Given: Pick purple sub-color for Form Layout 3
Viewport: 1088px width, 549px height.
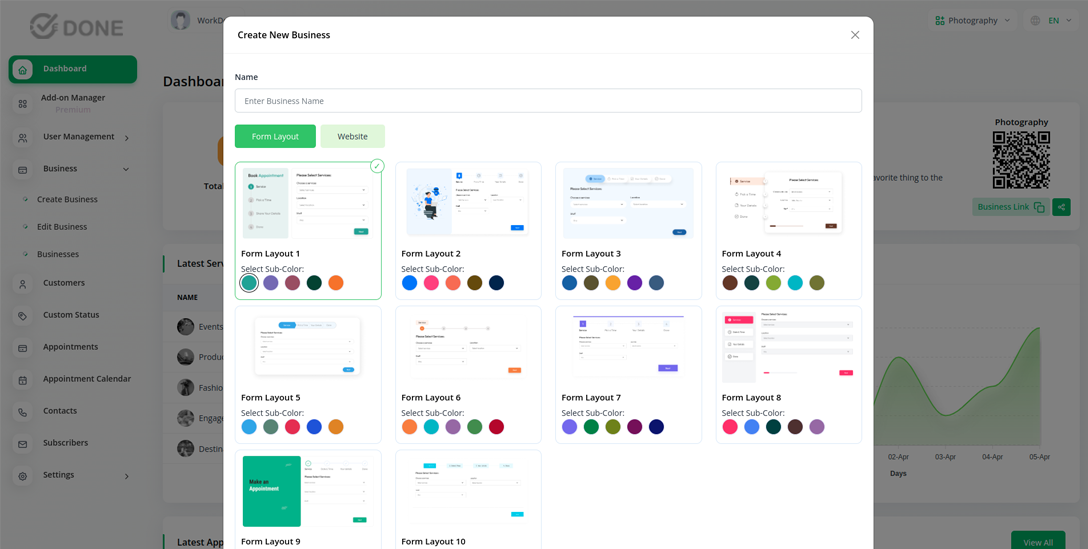Looking at the screenshot, I should click(635, 282).
